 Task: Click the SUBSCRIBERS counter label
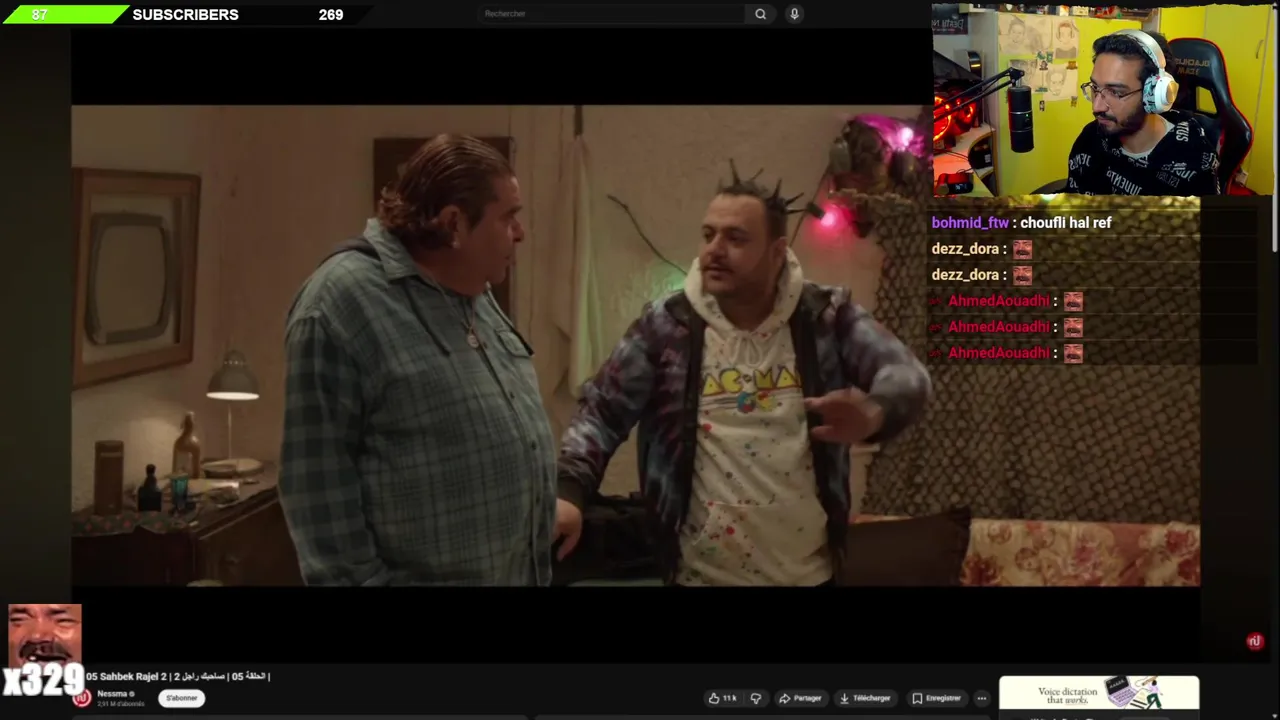tap(185, 15)
